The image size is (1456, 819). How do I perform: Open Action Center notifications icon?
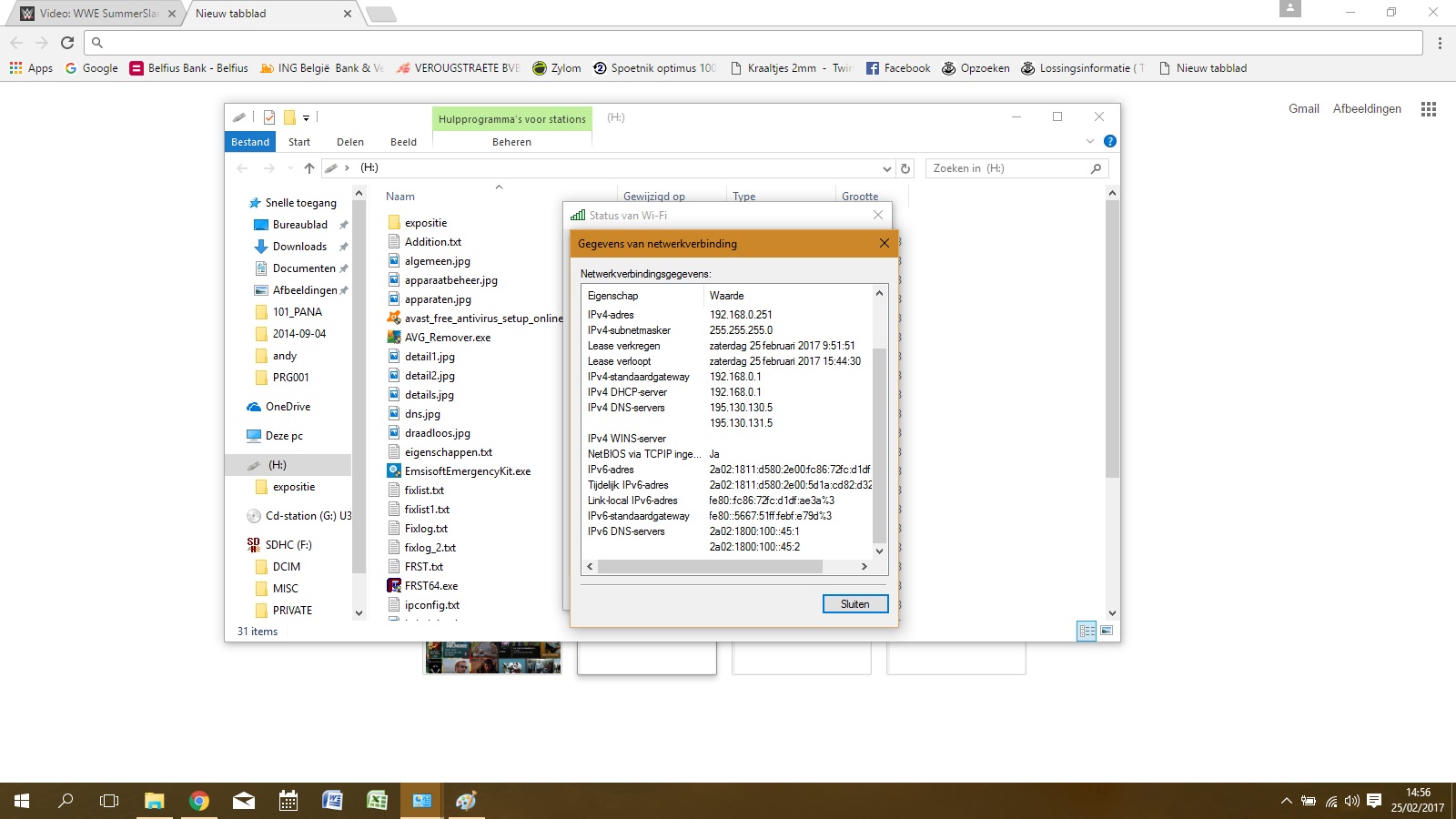pos(1374,801)
